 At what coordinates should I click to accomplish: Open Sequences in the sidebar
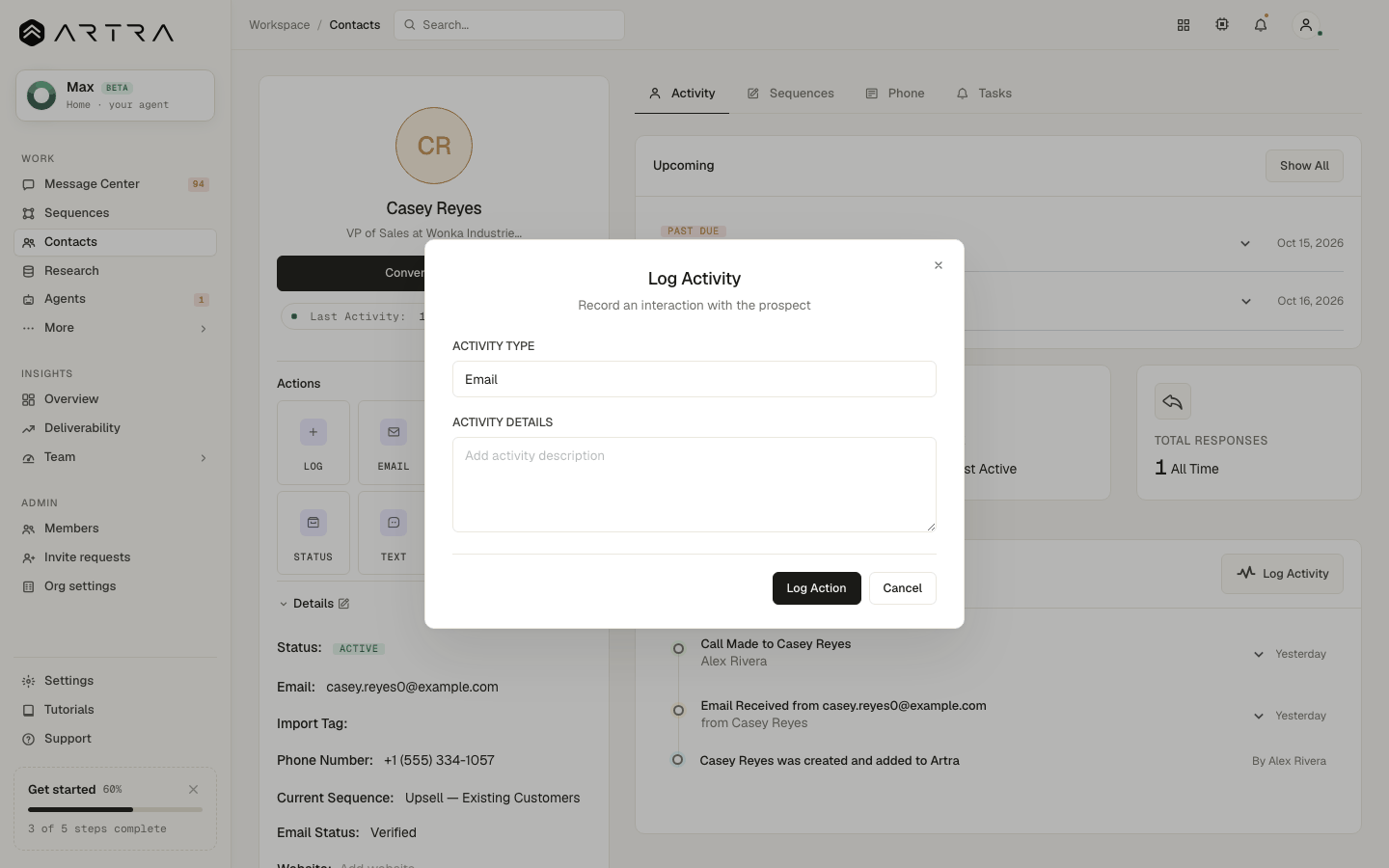click(115, 213)
